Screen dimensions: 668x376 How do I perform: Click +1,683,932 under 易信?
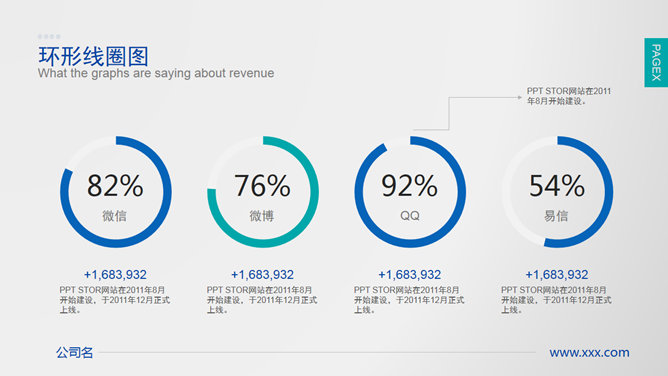click(557, 275)
